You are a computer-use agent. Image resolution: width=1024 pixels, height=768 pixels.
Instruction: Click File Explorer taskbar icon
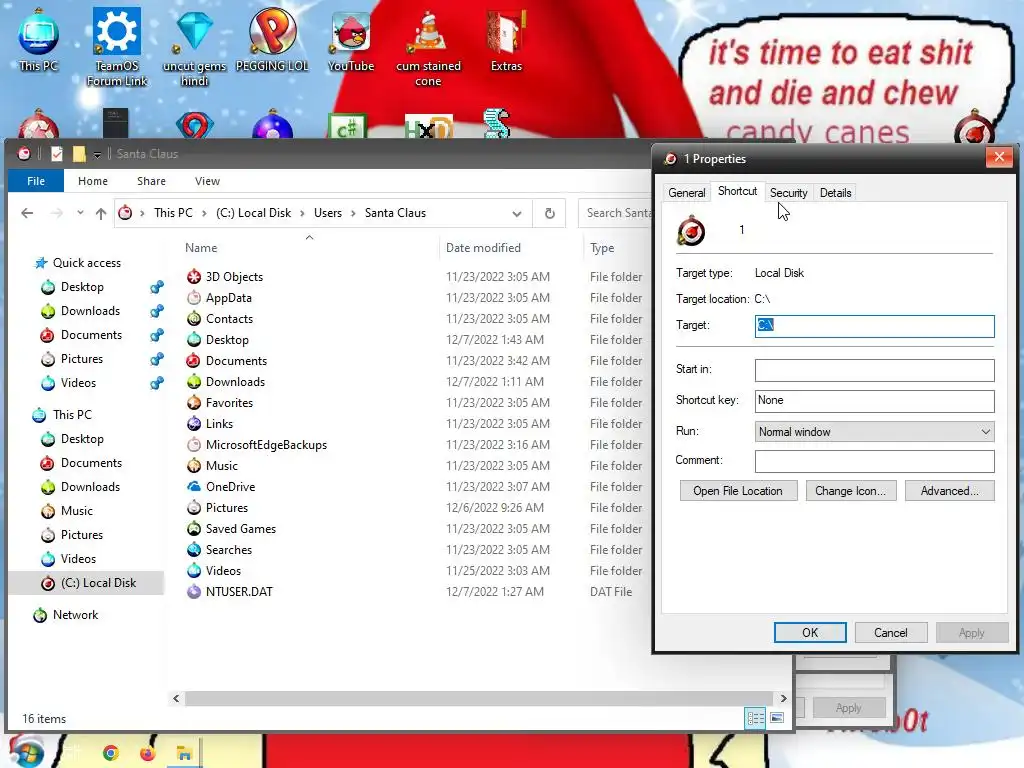tap(184, 753)
